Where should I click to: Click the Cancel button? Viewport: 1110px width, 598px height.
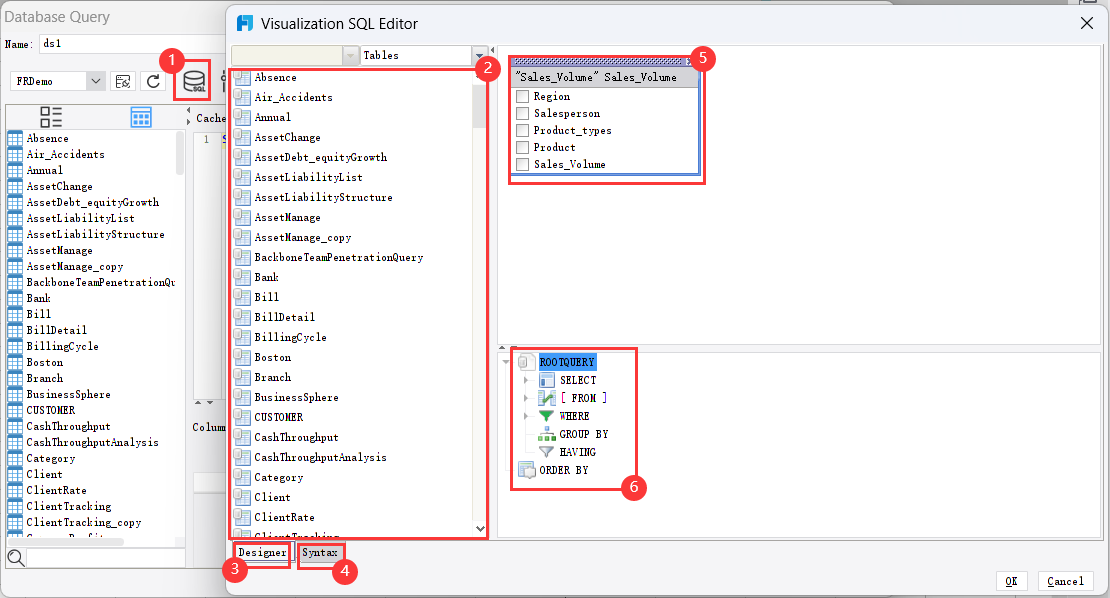coord(1065,581)
